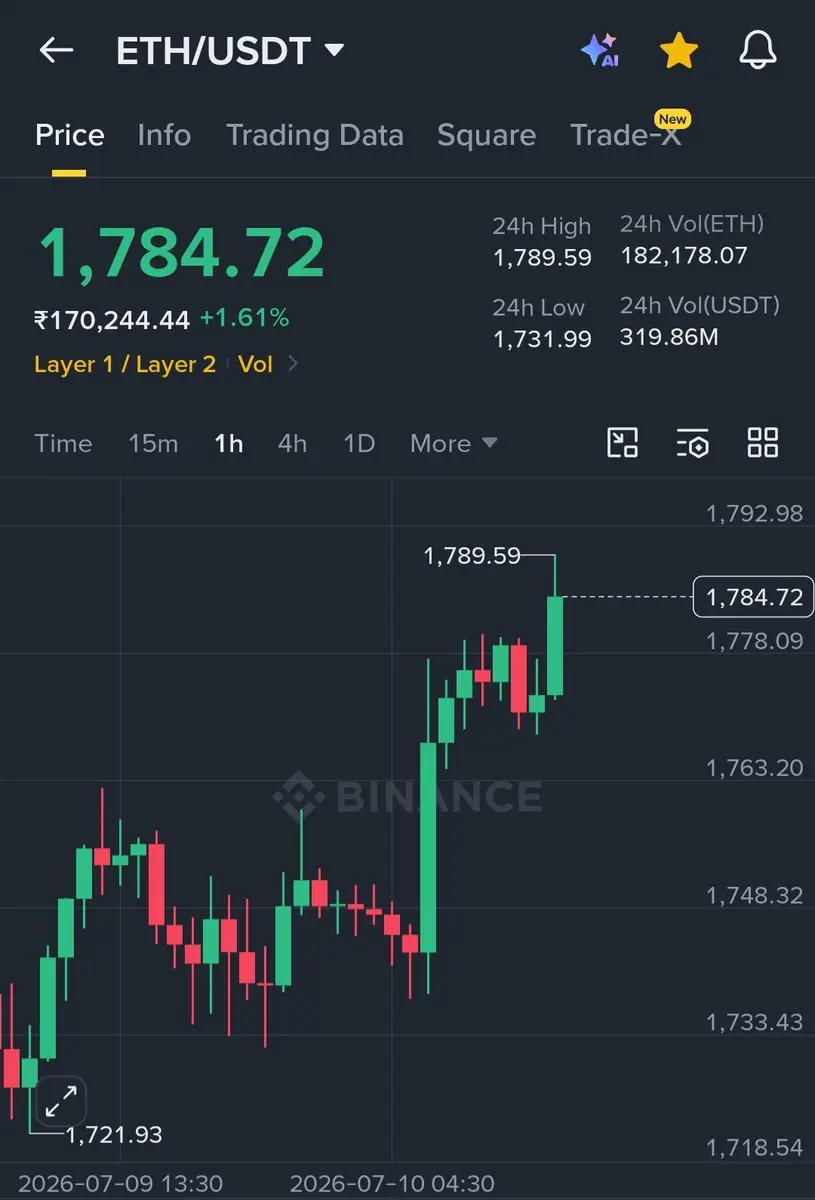Open the Square tab
Image resolution: width=815 pixels, height=1200 pixels.
[486, 135]
